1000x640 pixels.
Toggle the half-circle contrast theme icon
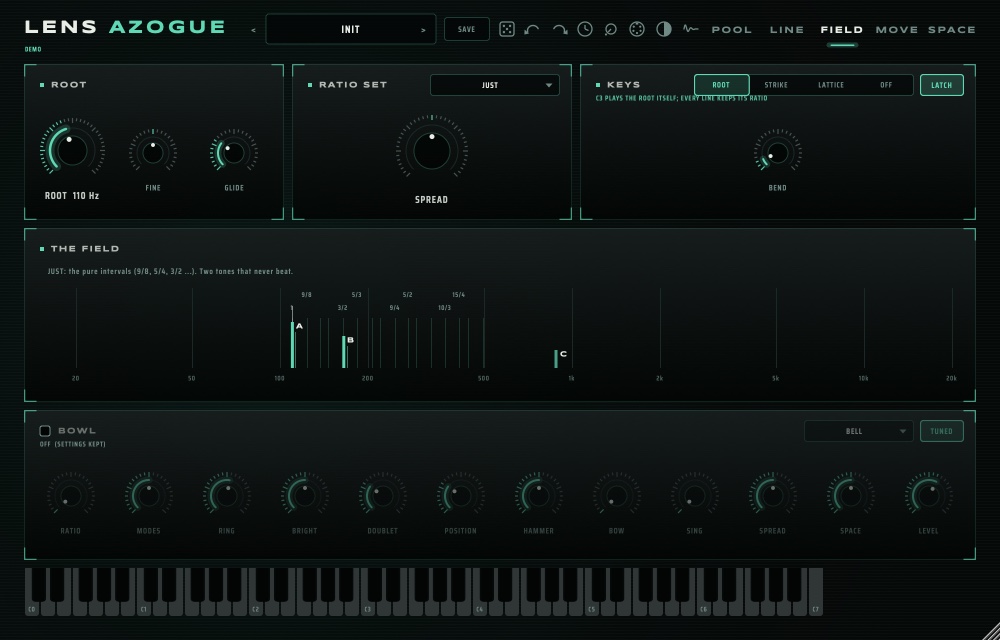[x=664, y=29]
